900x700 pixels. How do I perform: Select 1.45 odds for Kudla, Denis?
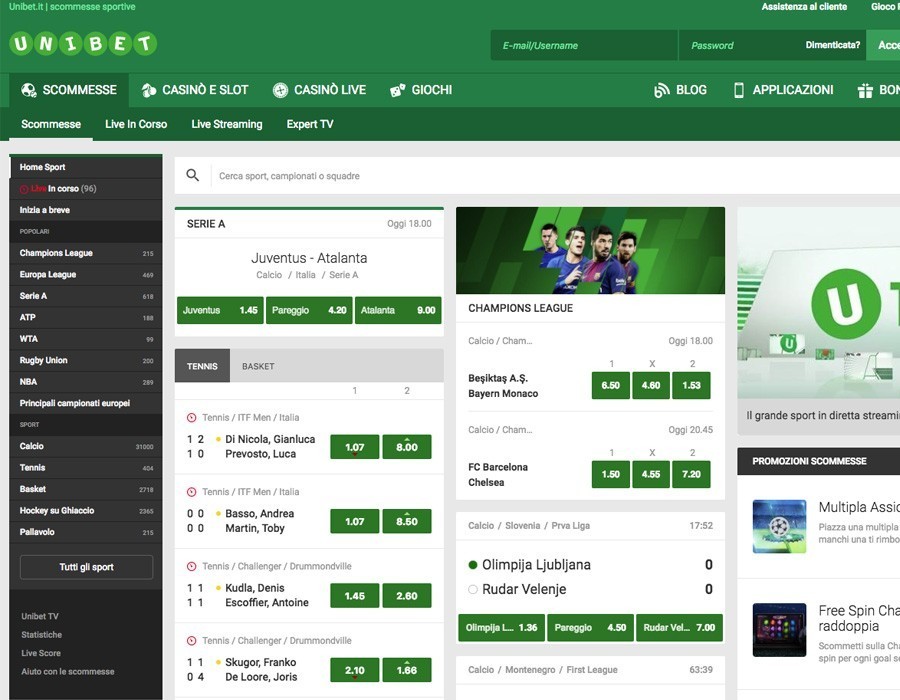(x=355, y=596)
